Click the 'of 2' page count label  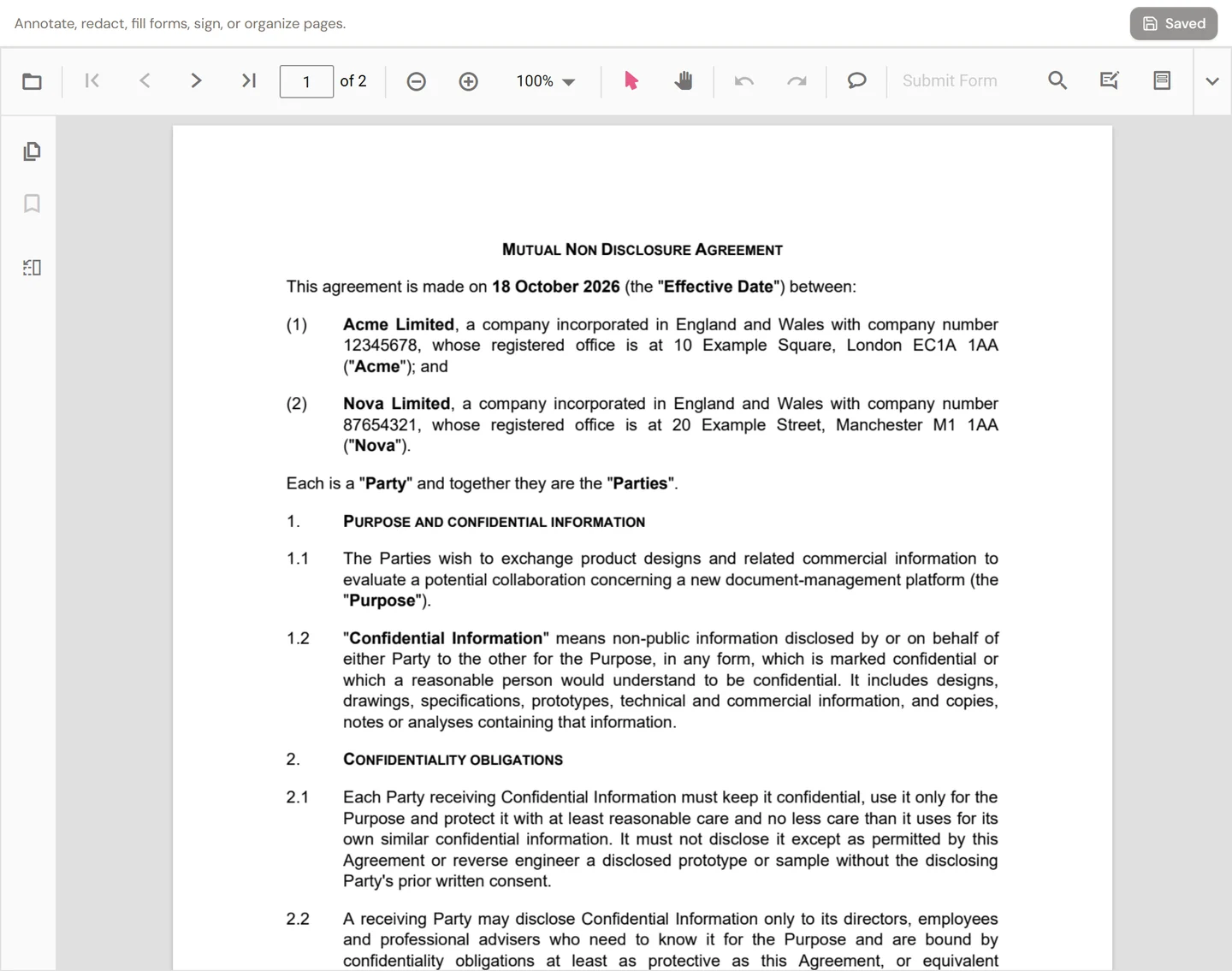click(x=353, y=81)
